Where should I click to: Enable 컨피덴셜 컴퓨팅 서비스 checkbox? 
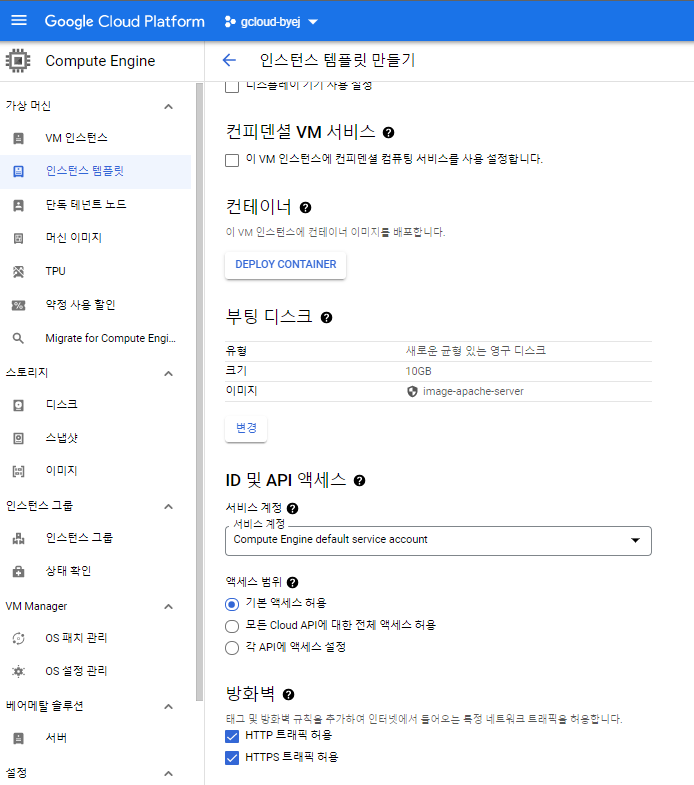tap(232, 160)
